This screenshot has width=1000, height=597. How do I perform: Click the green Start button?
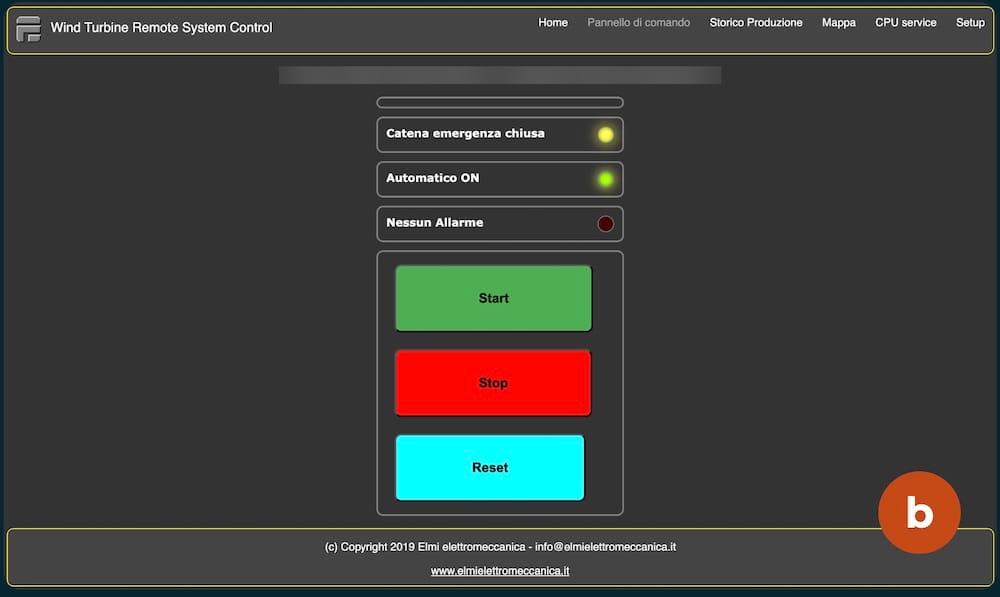click(494, 298)
